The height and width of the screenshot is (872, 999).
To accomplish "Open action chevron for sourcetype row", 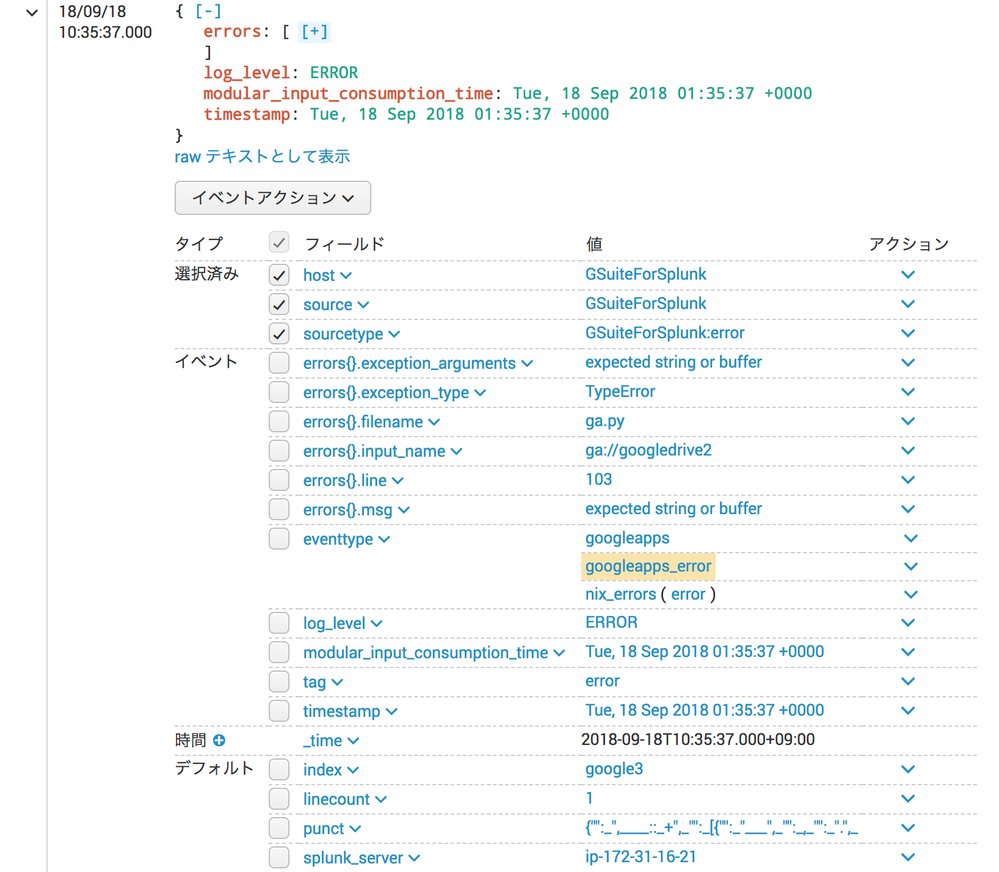I will [907, 334].
